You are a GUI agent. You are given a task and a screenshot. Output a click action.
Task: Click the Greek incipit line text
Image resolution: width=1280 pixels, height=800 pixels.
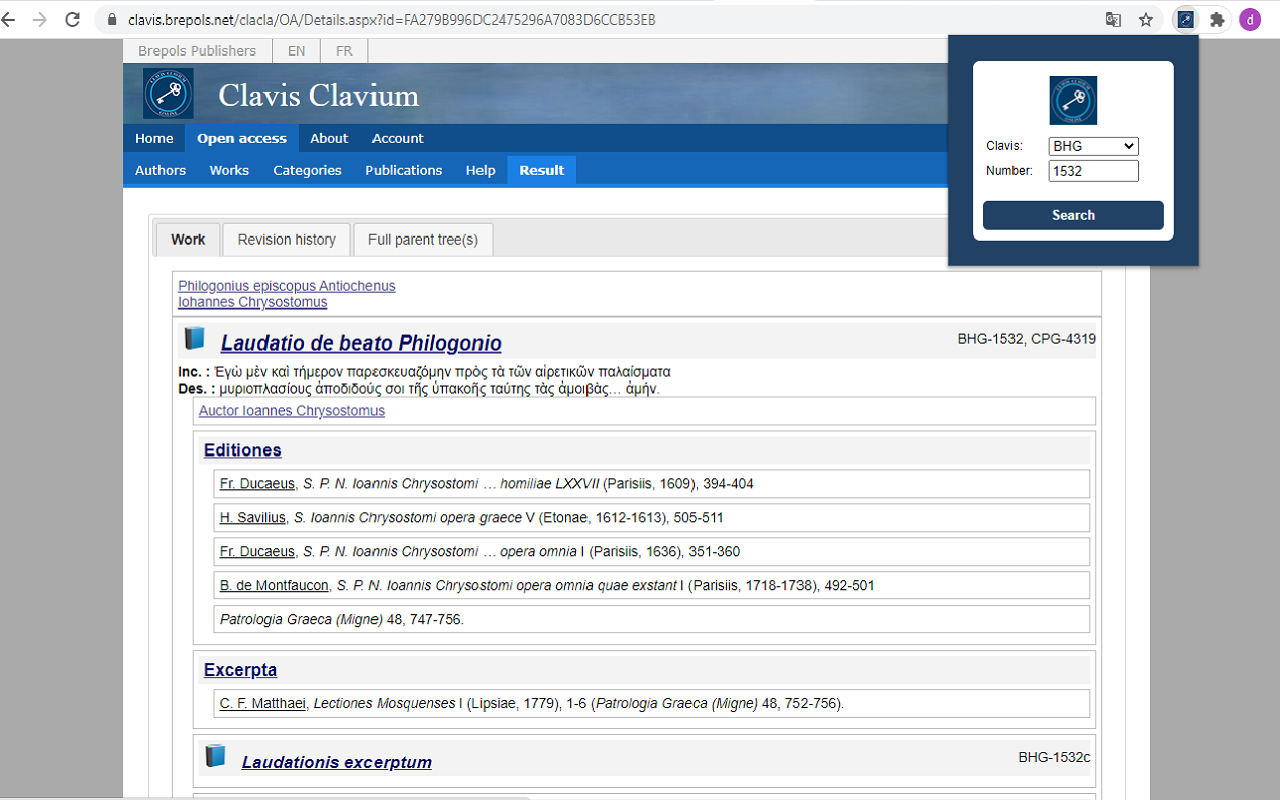(x=444, y=372)
